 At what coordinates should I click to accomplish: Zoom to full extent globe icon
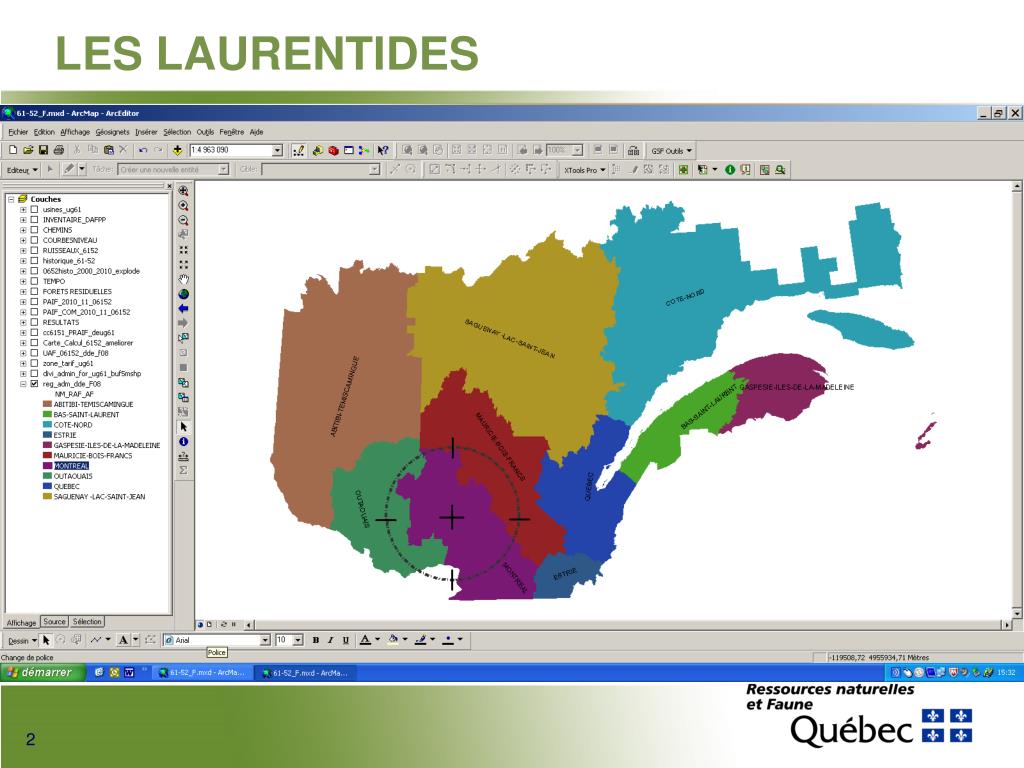tap(184, 294)
